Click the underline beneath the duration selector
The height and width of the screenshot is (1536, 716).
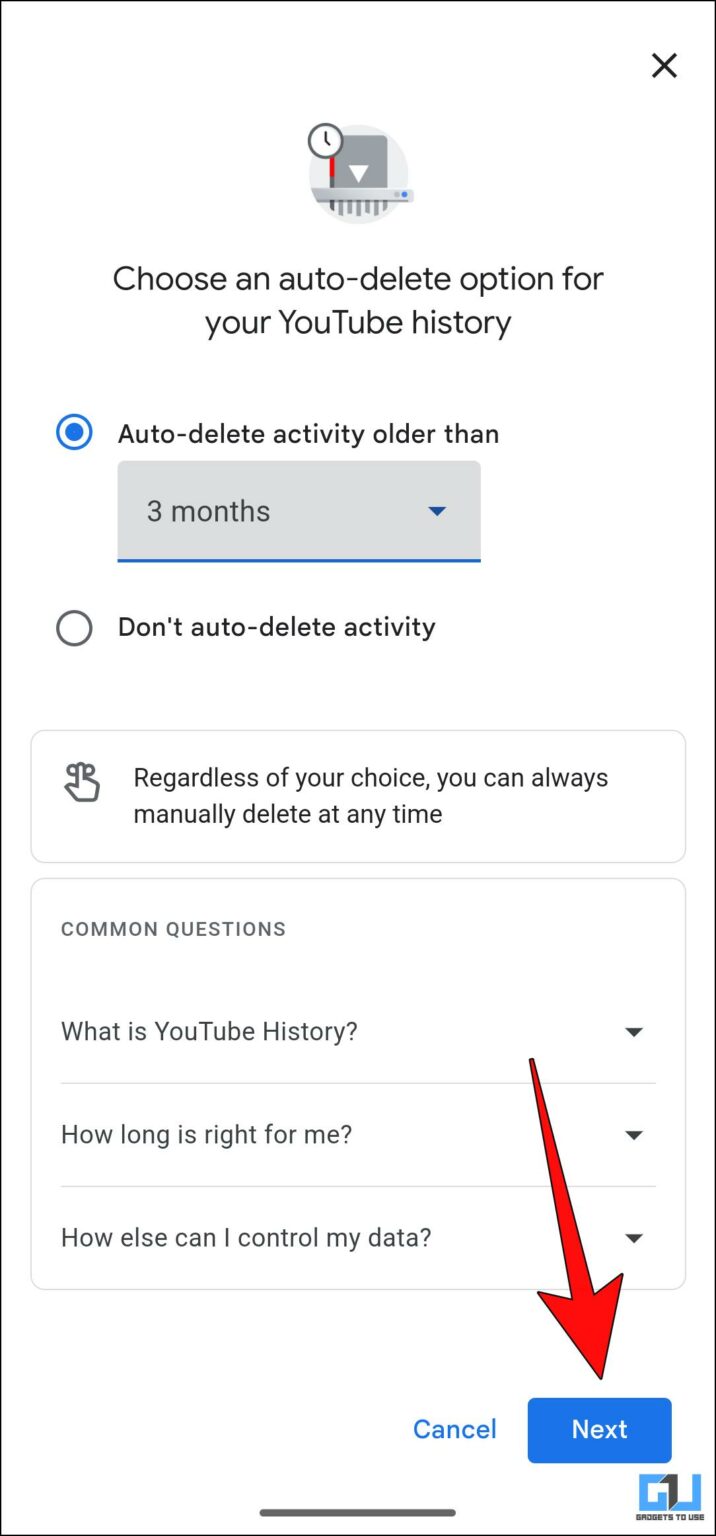point(298,561)
